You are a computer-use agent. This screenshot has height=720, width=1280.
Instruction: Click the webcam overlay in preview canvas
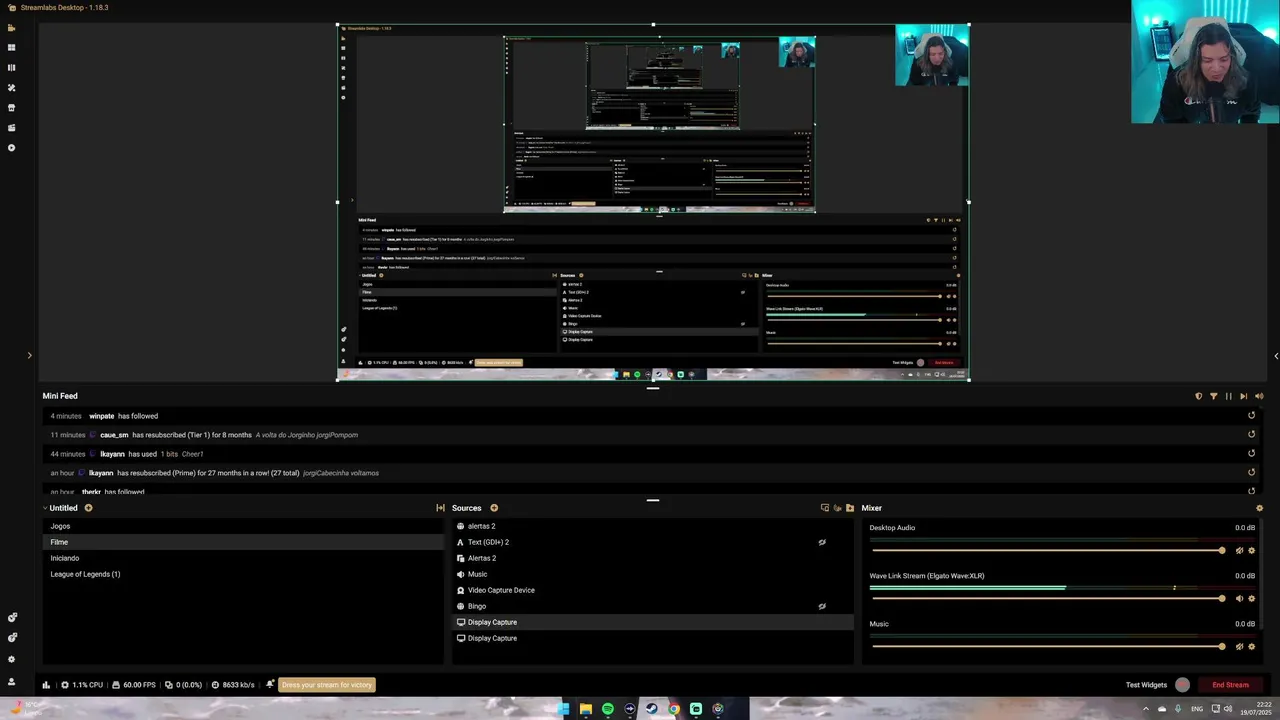(932, 55)
